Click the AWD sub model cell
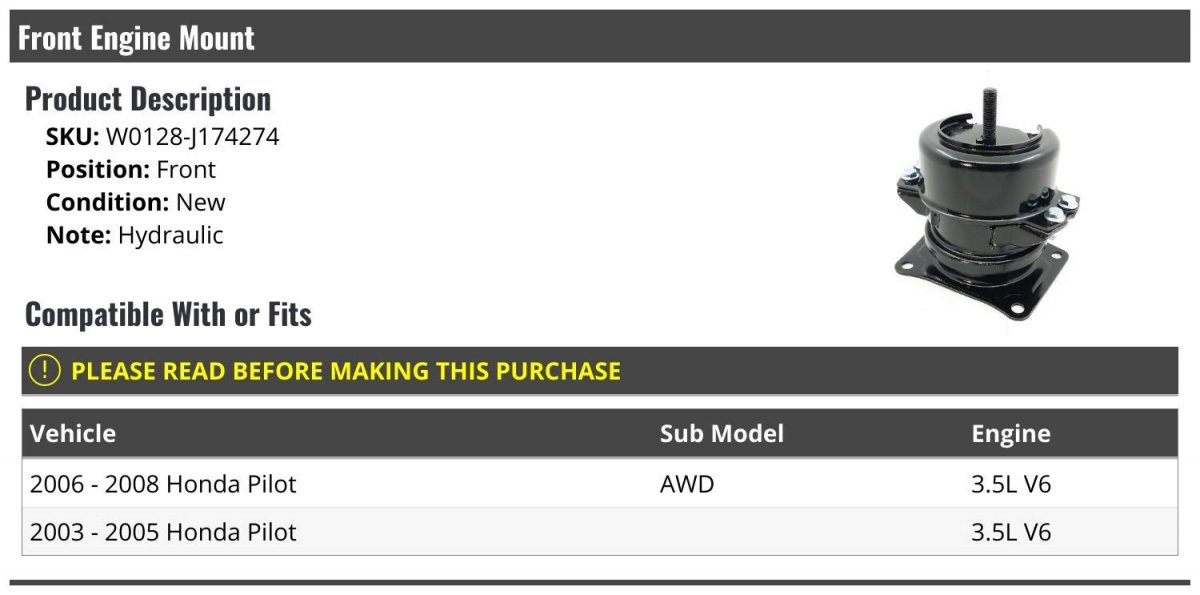The height and width of the screenshot is (595, 1200). pos(687,484)
